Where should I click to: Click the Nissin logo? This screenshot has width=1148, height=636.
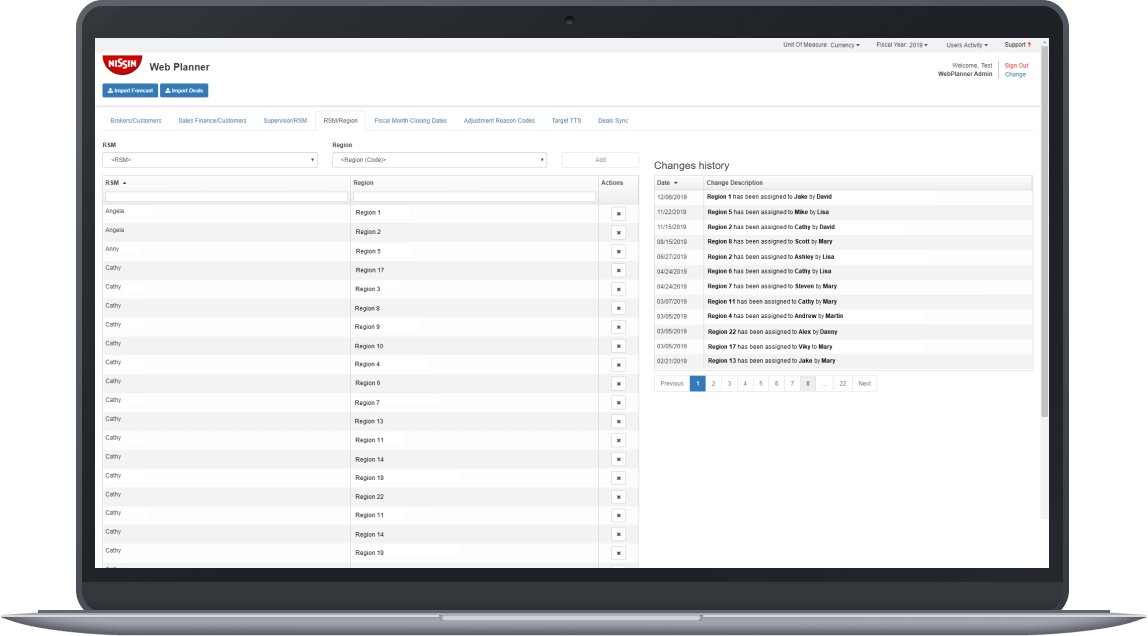pyautogui.click(x=121, y=64)
